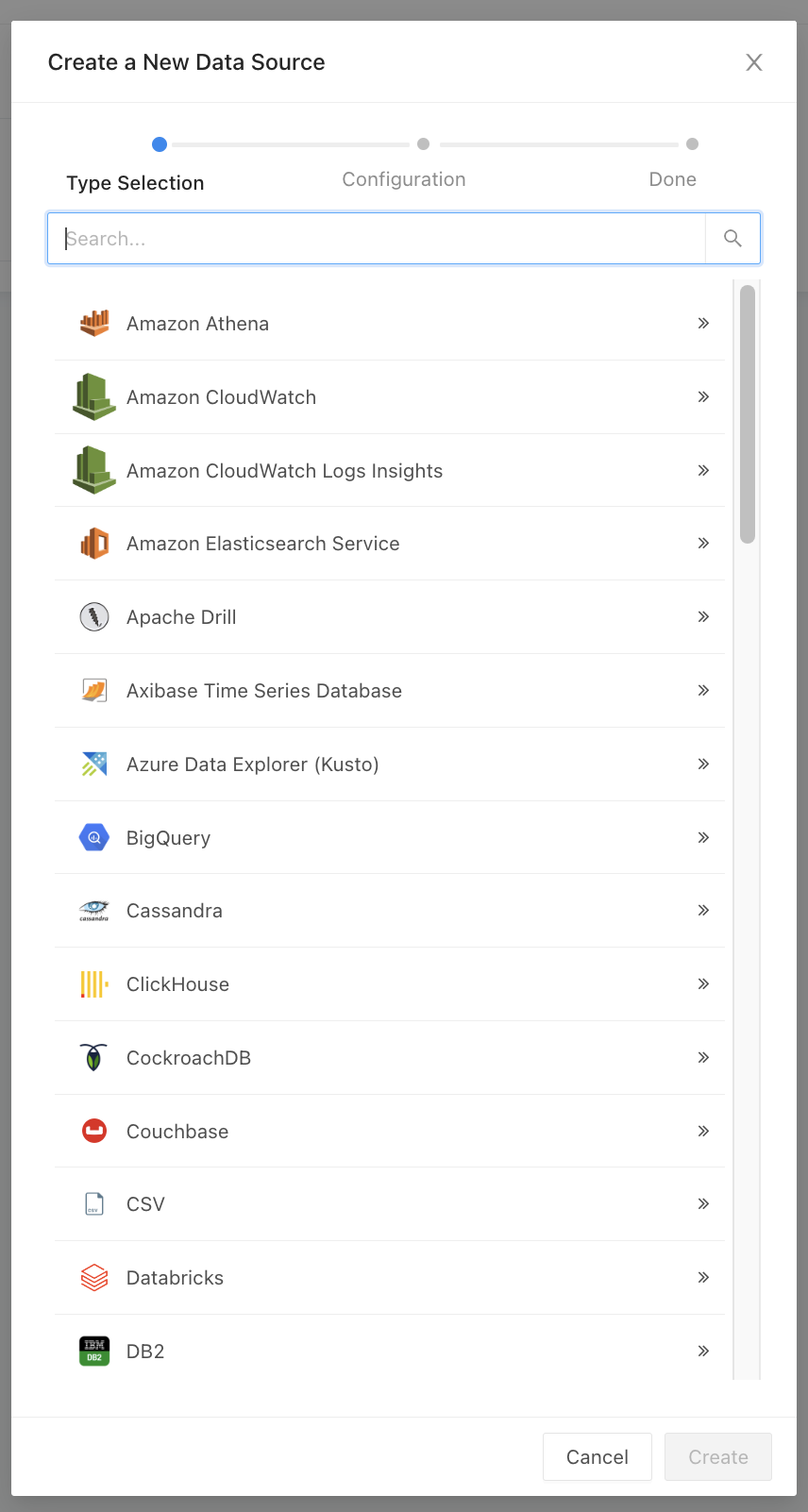Click the Cassandra eye logo
Image resolution: width=808 pixels, height=1512 pixels.
(x=94, y=910)
